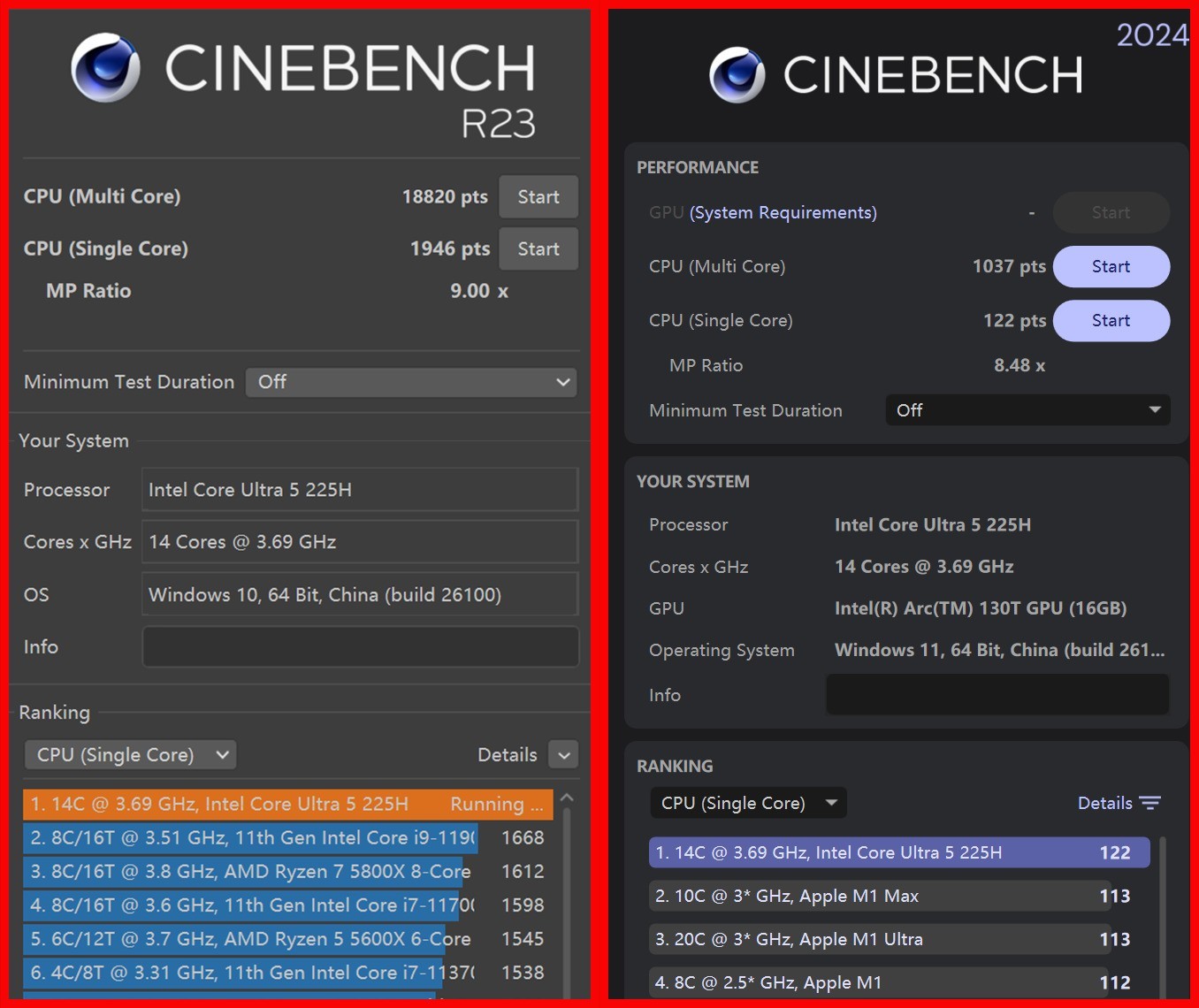Open R23 Minimum Test Duration dropdown
This screenshot has height=1008, width=1199.
tap(411, 382)
